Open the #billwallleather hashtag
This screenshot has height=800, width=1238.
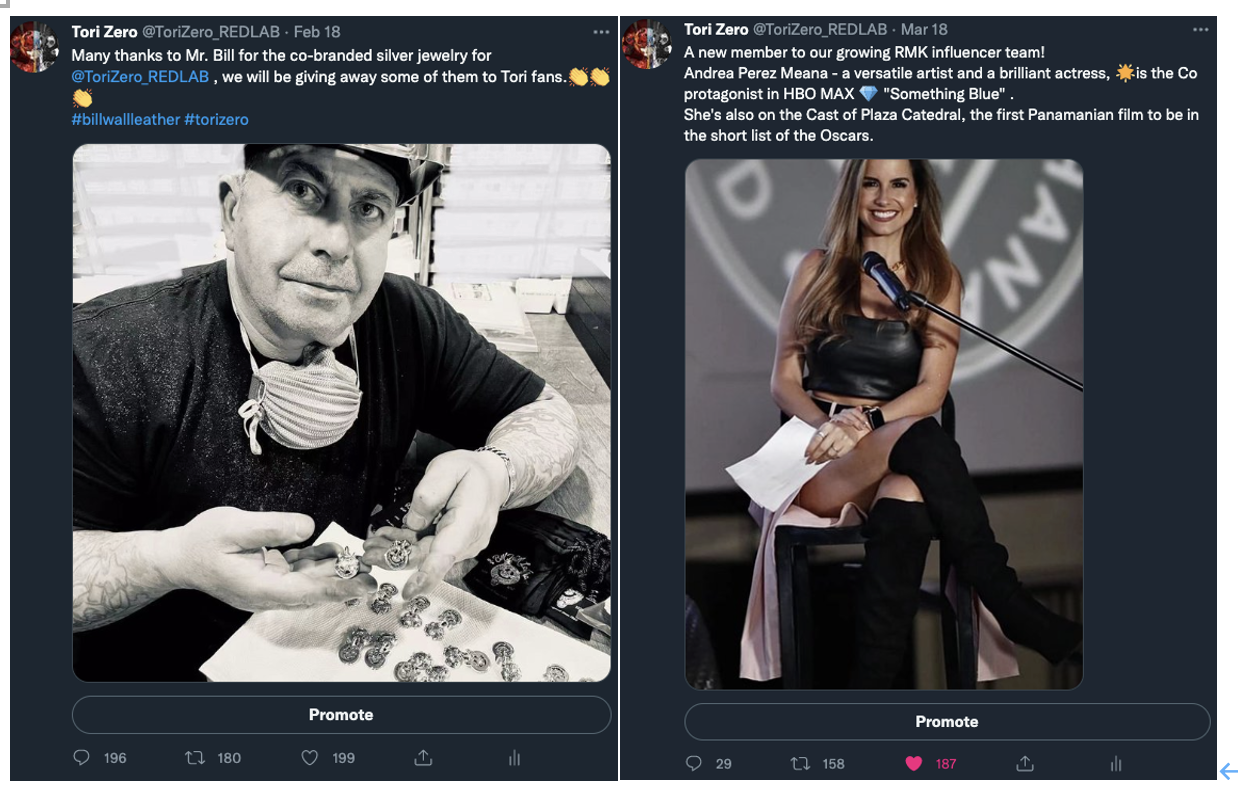tap(125, 119)
